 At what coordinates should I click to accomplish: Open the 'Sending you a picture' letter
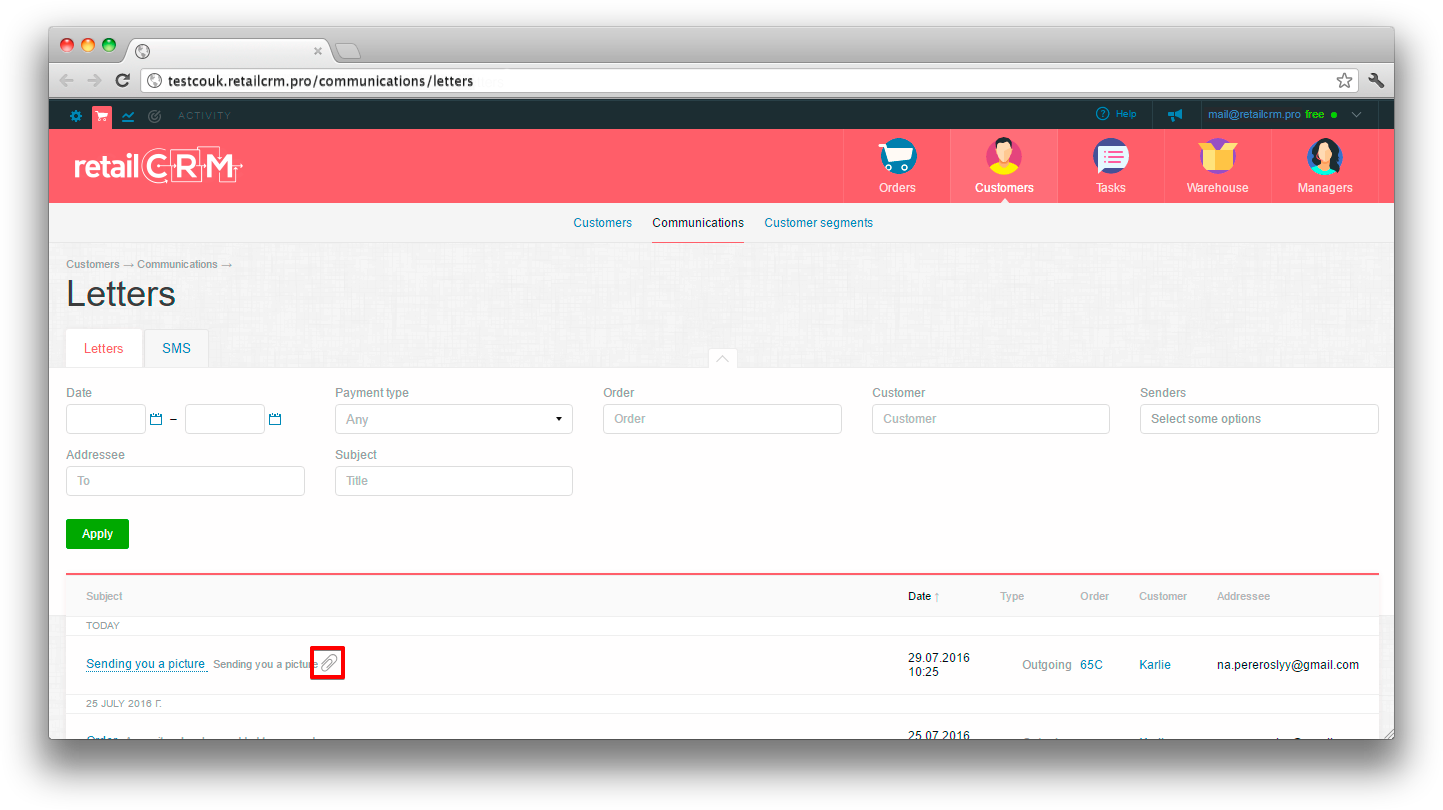coord(146,664)
